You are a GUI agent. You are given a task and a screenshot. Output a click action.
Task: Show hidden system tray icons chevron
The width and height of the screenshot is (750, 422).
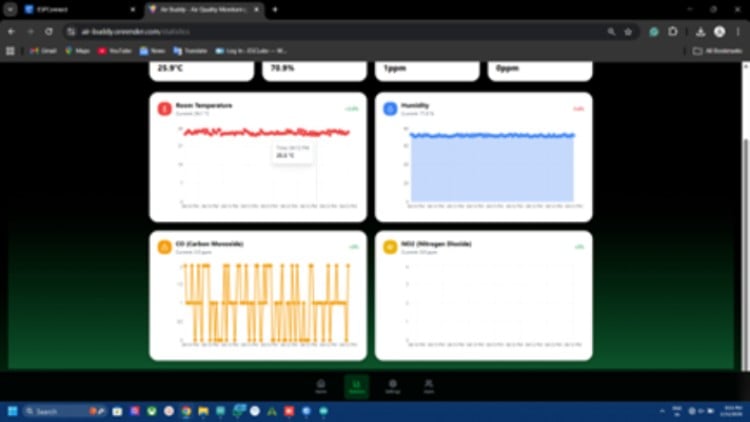tap(662, 411)
